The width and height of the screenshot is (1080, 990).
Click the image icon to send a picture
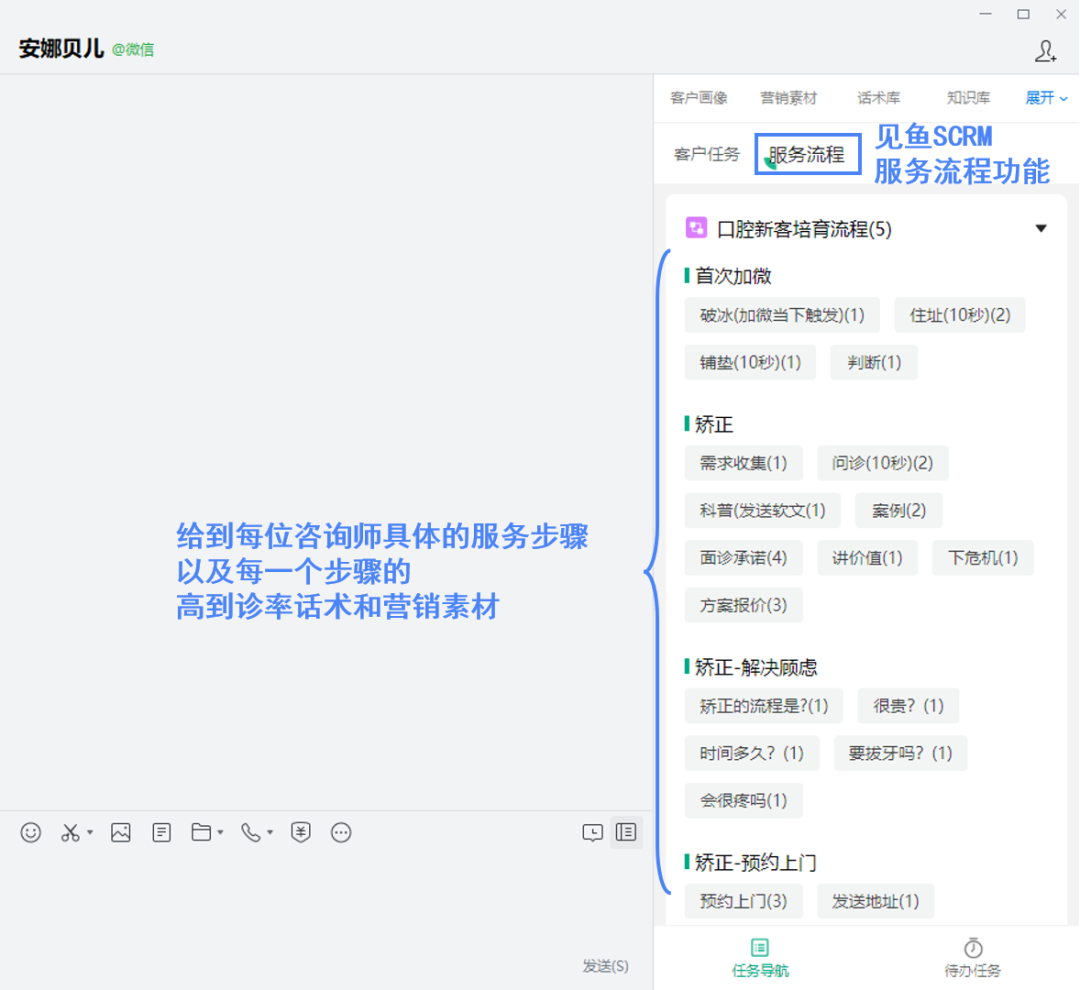(121, 832)
